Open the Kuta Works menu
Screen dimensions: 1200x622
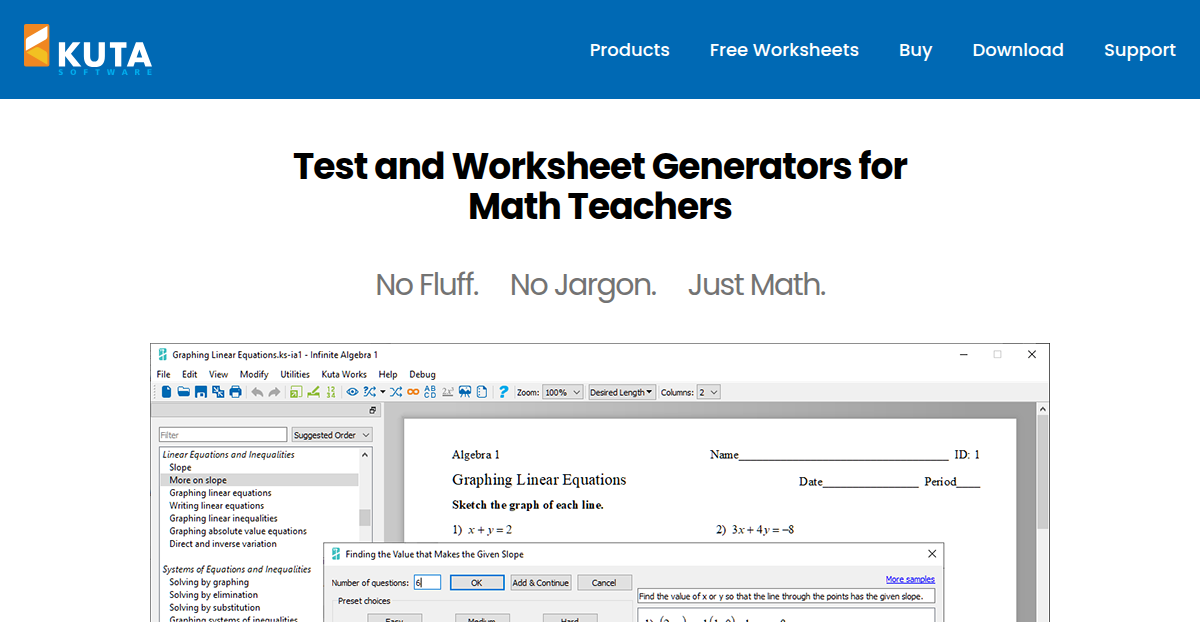pos(344,374)
